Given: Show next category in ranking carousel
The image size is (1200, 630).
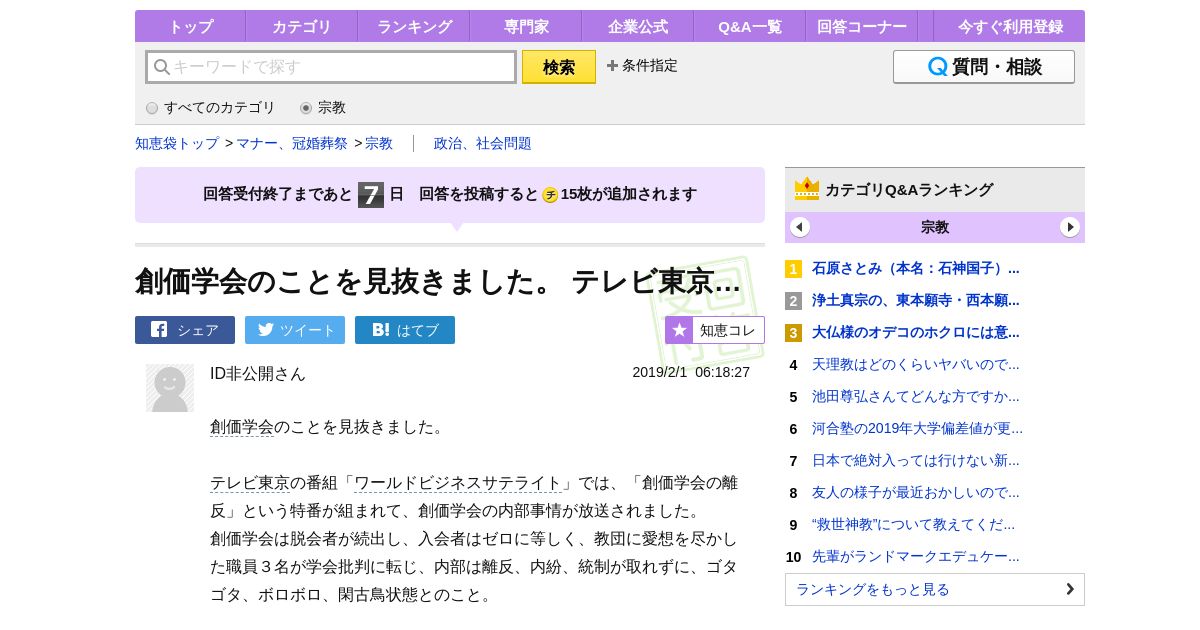Looking at the screenshot, I should tap(1070, 227).
